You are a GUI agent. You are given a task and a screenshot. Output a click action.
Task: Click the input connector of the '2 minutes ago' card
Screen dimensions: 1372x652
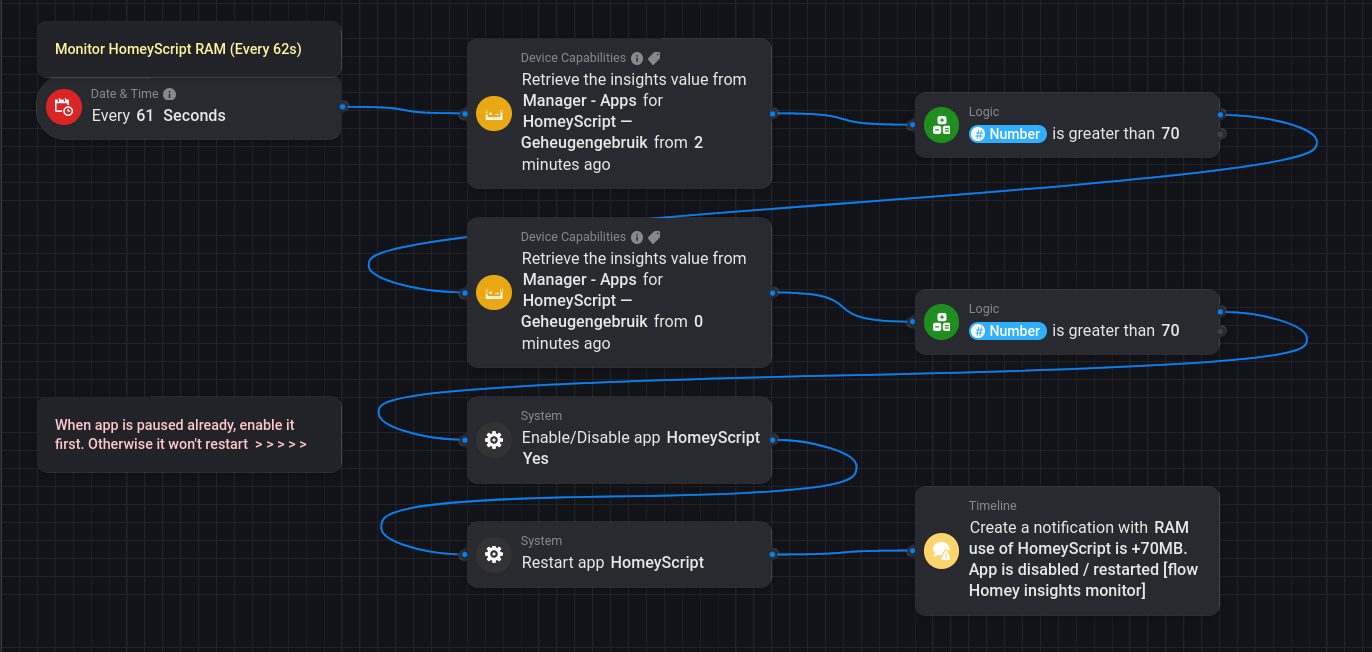(x=464, y=114)
